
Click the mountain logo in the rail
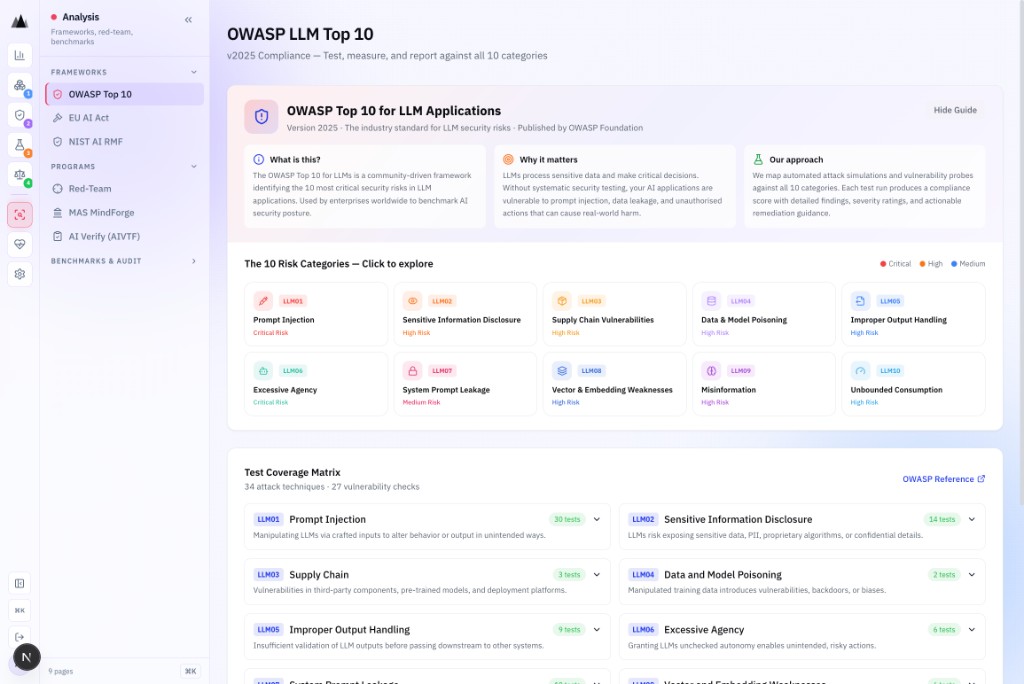click(20, 22)
